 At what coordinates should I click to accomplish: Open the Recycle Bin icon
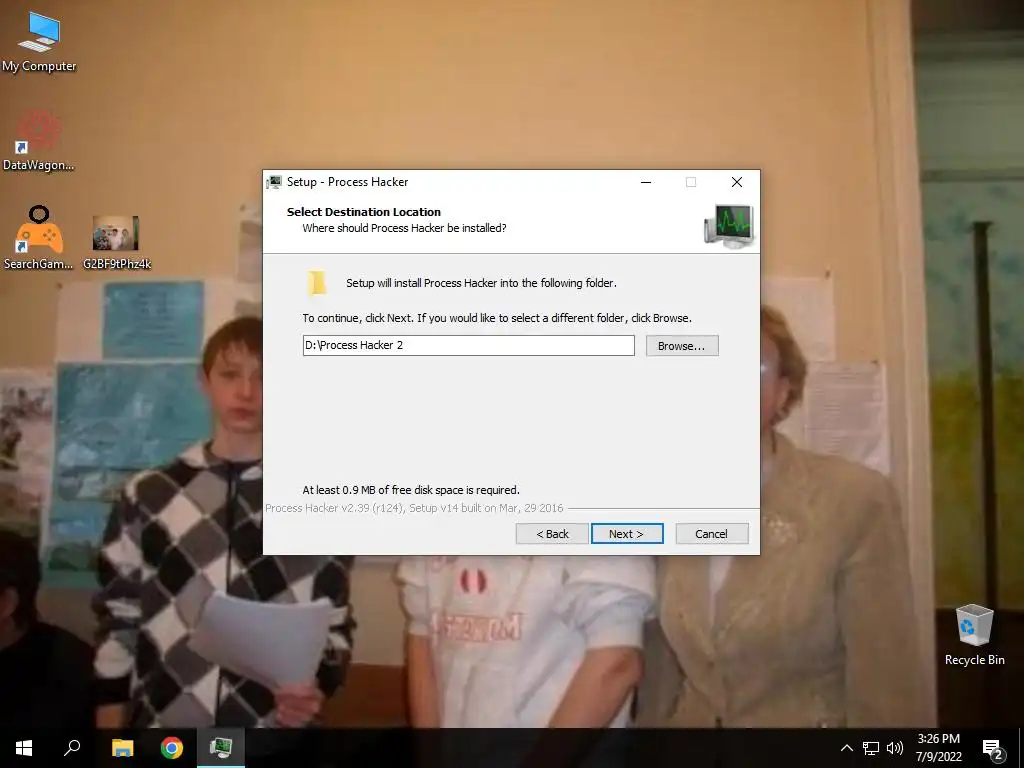974,635
